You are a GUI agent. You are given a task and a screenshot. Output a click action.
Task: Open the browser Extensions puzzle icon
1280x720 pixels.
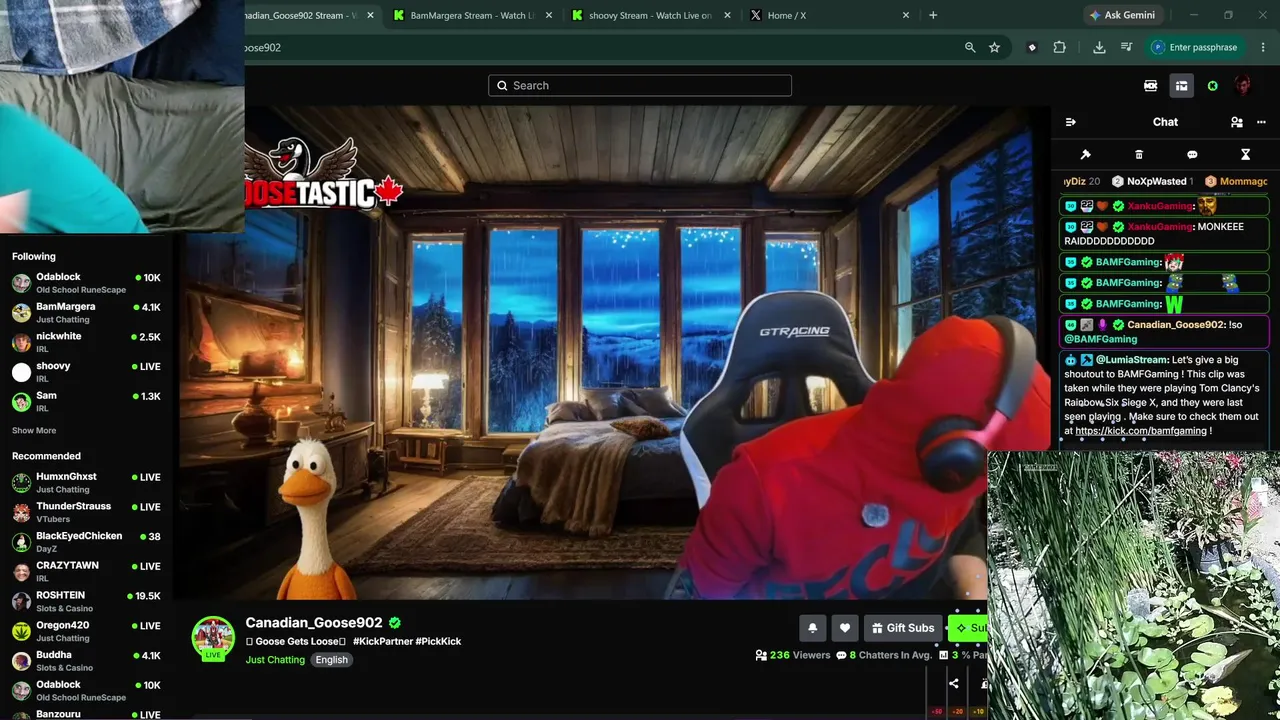(x=1059, y=47)
